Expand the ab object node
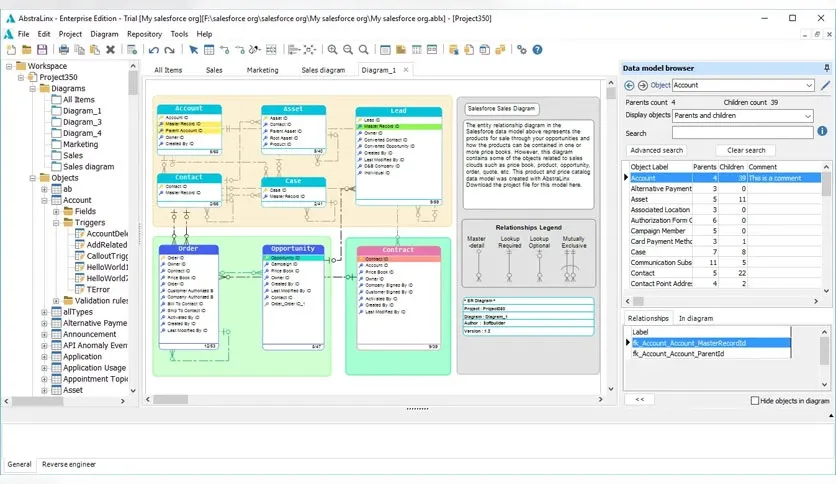This screenshot has width=836, height=484. pyautogui.click(x=44, y=189)
